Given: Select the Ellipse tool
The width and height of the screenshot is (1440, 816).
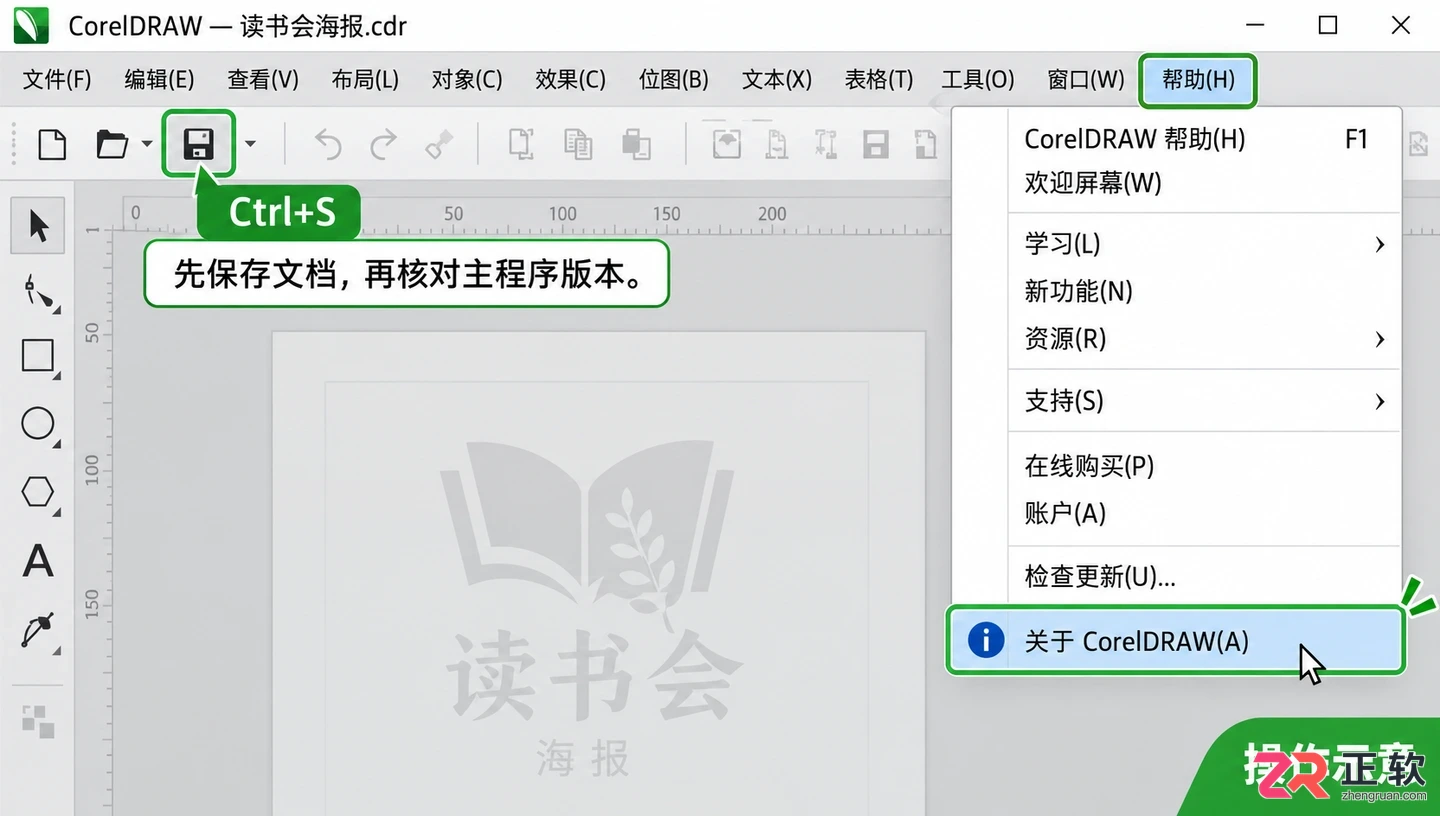Looking at the screenshot, I should 39,424.
